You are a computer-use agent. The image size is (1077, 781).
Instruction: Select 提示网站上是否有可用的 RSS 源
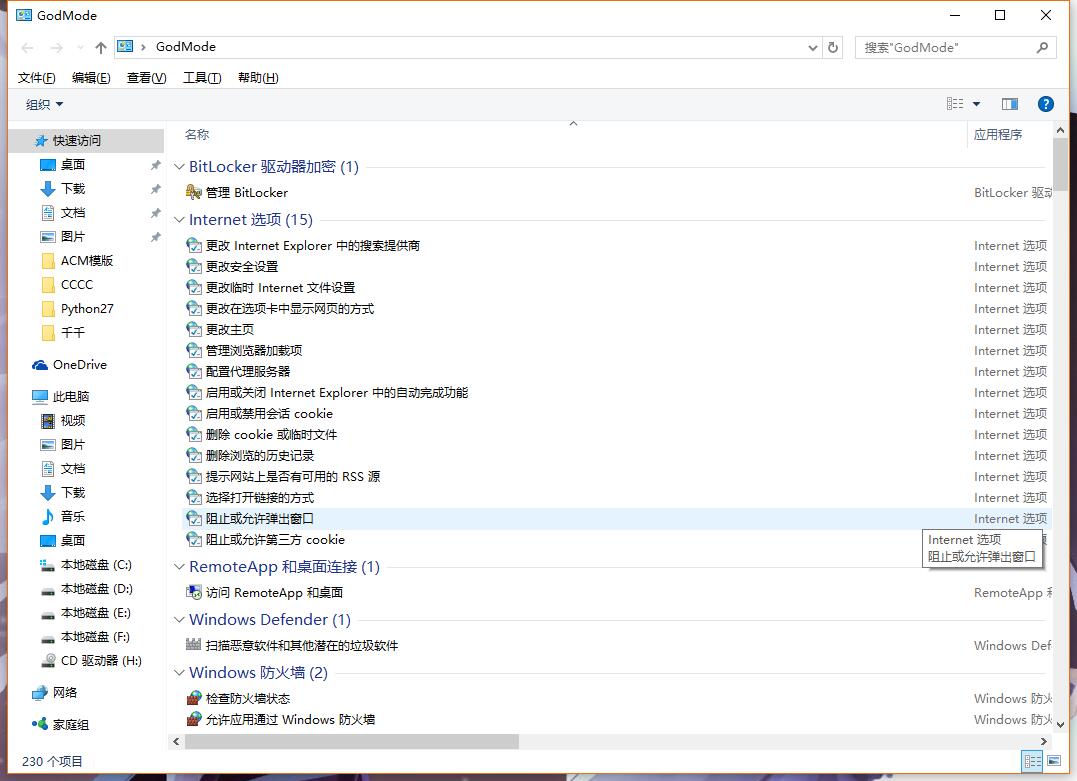293,477
